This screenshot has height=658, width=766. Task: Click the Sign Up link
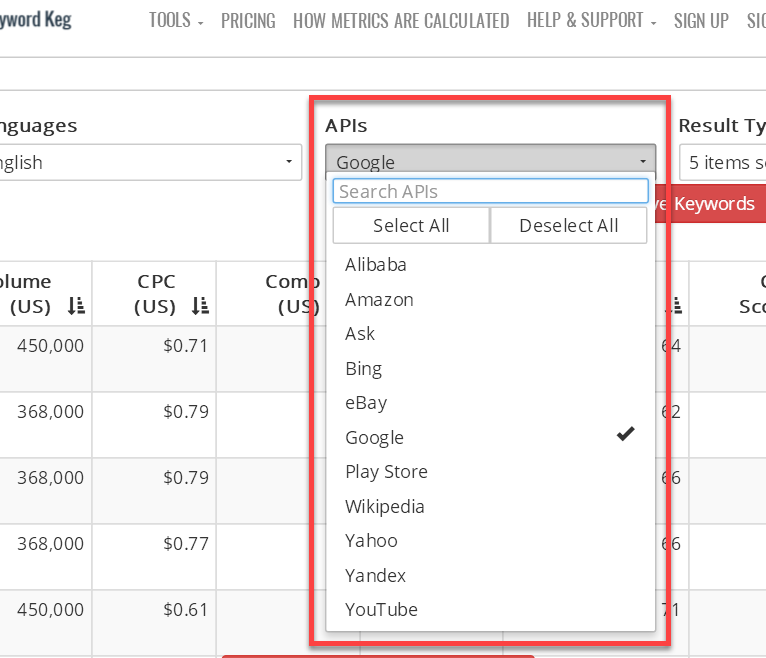point(701,20)
